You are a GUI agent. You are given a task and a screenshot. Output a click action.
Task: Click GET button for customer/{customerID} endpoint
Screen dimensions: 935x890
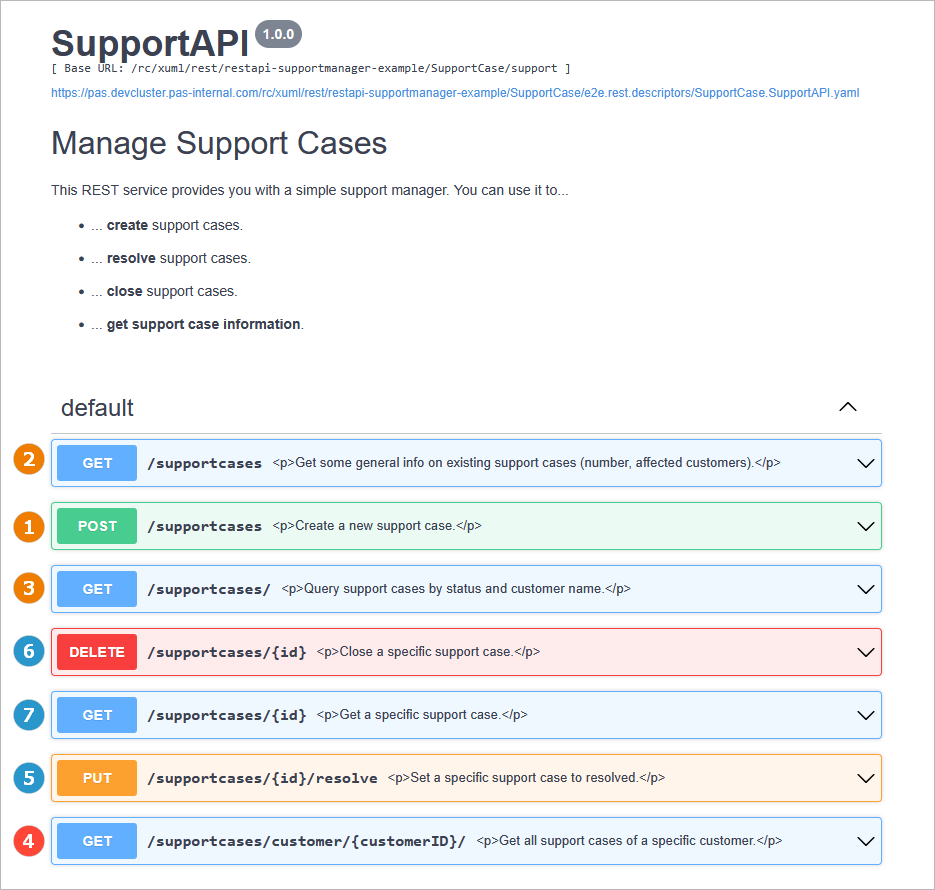(97, 841)
